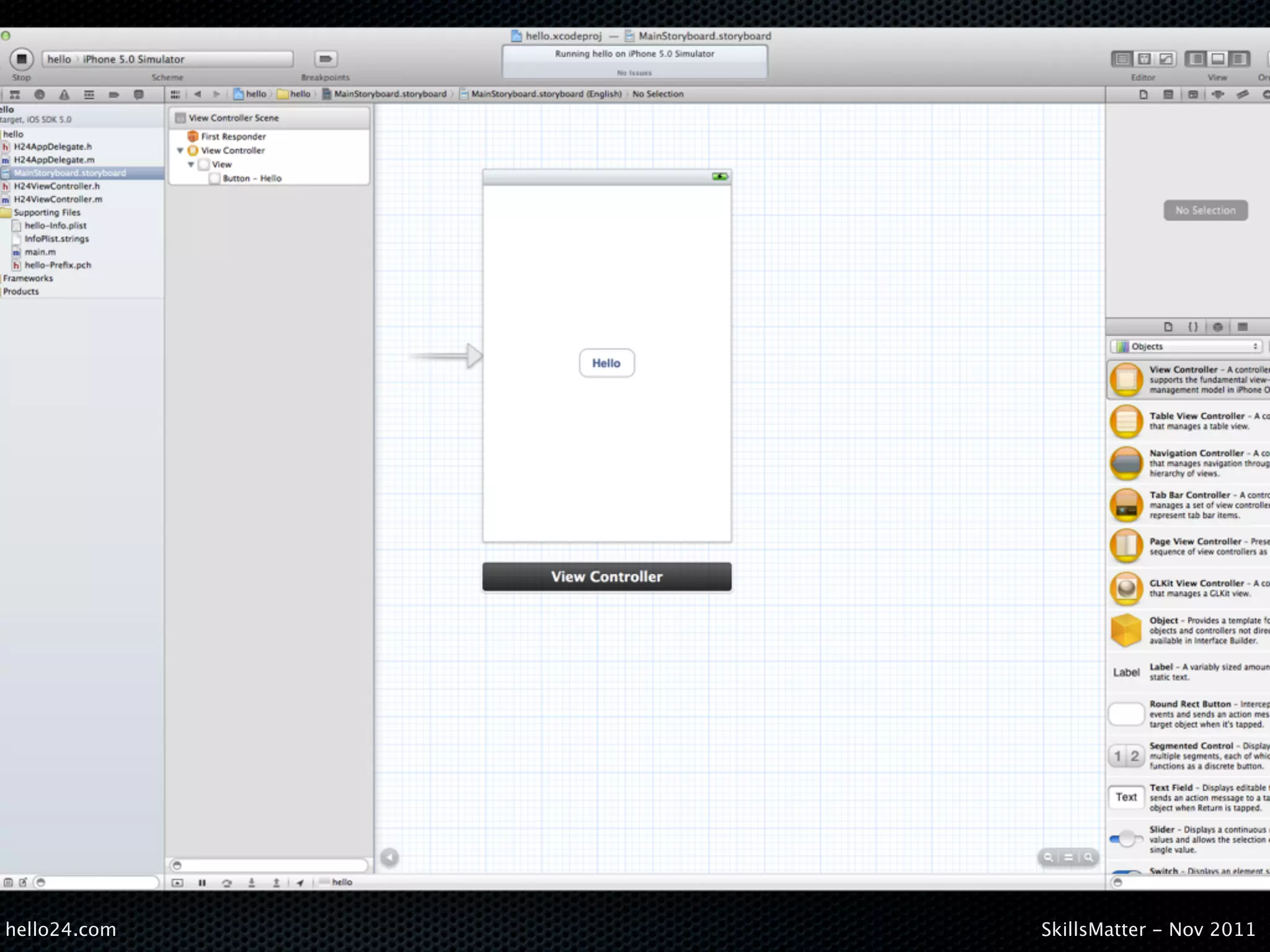
Task: Open the Connections inspector ruler icon
Action: point(1242,95)
